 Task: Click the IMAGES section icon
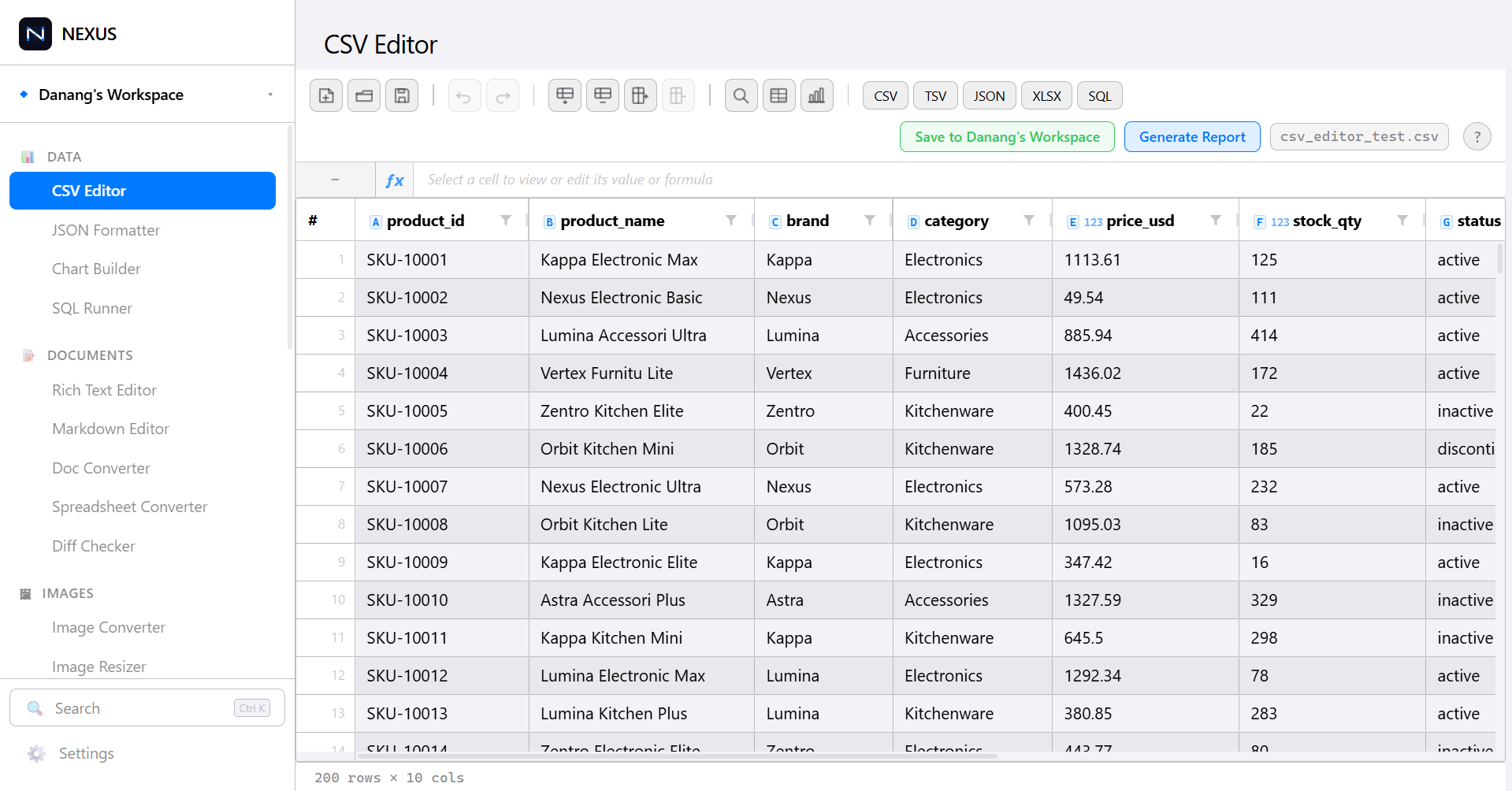[25, 593]
